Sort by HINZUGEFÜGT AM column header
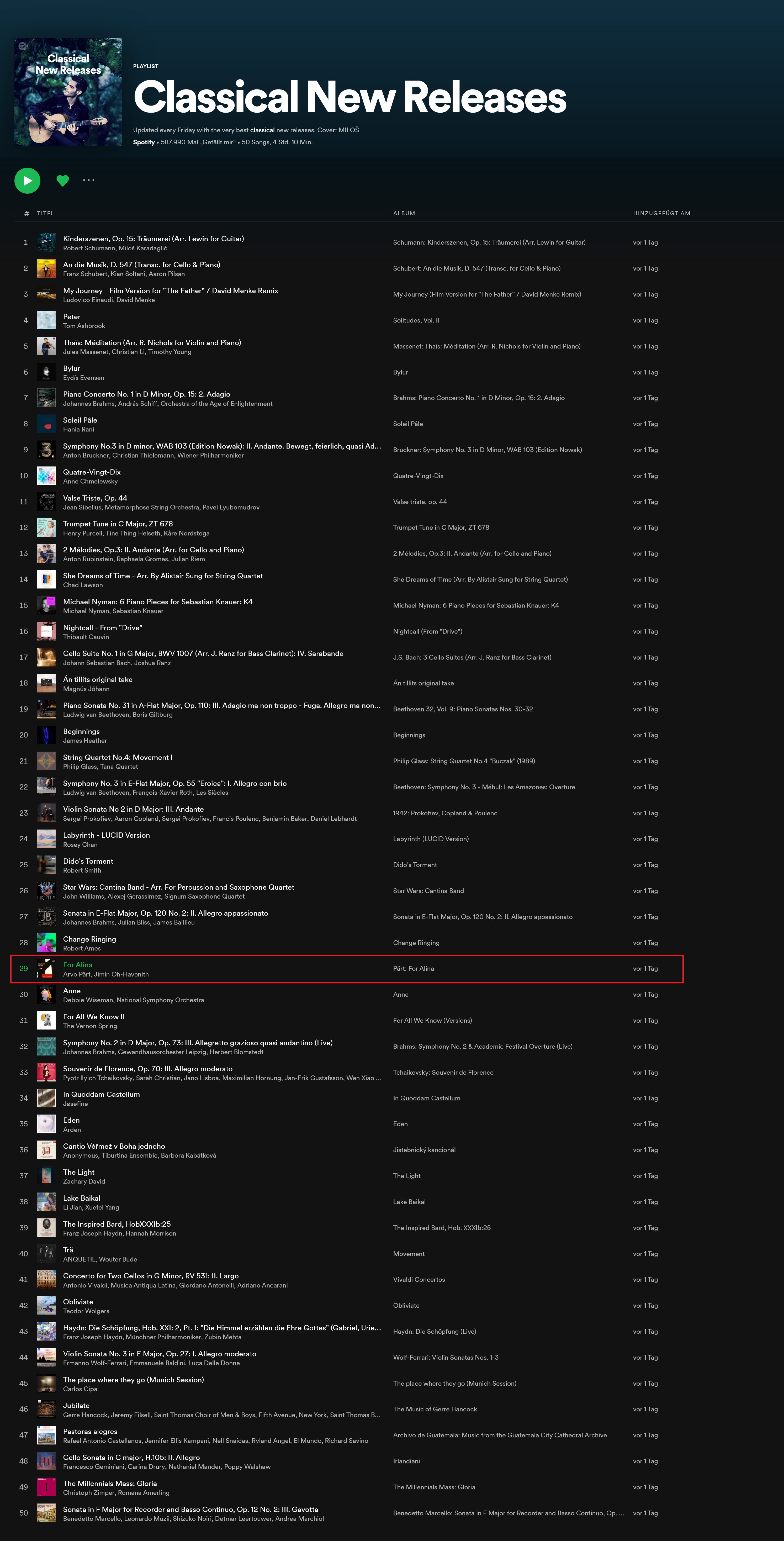The image size is (784, 1541). coord(661,213)
